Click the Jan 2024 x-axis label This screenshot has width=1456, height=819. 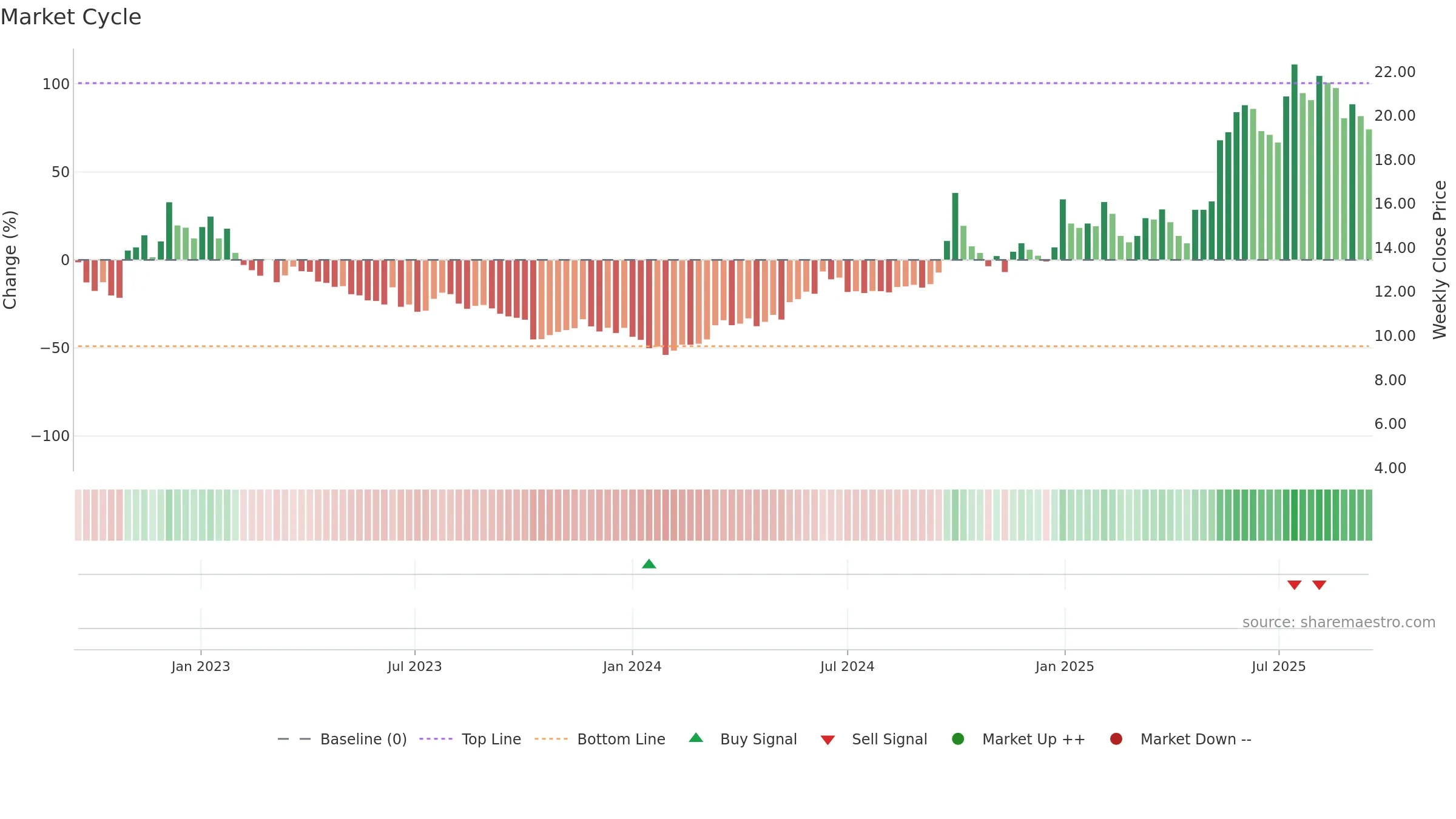(x=632, y=667)
